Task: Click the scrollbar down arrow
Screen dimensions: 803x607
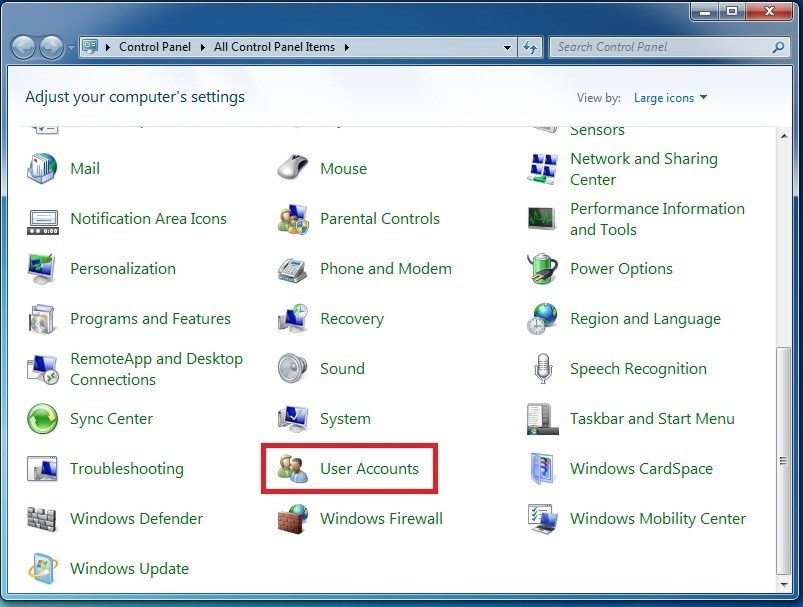Action: 784,584
